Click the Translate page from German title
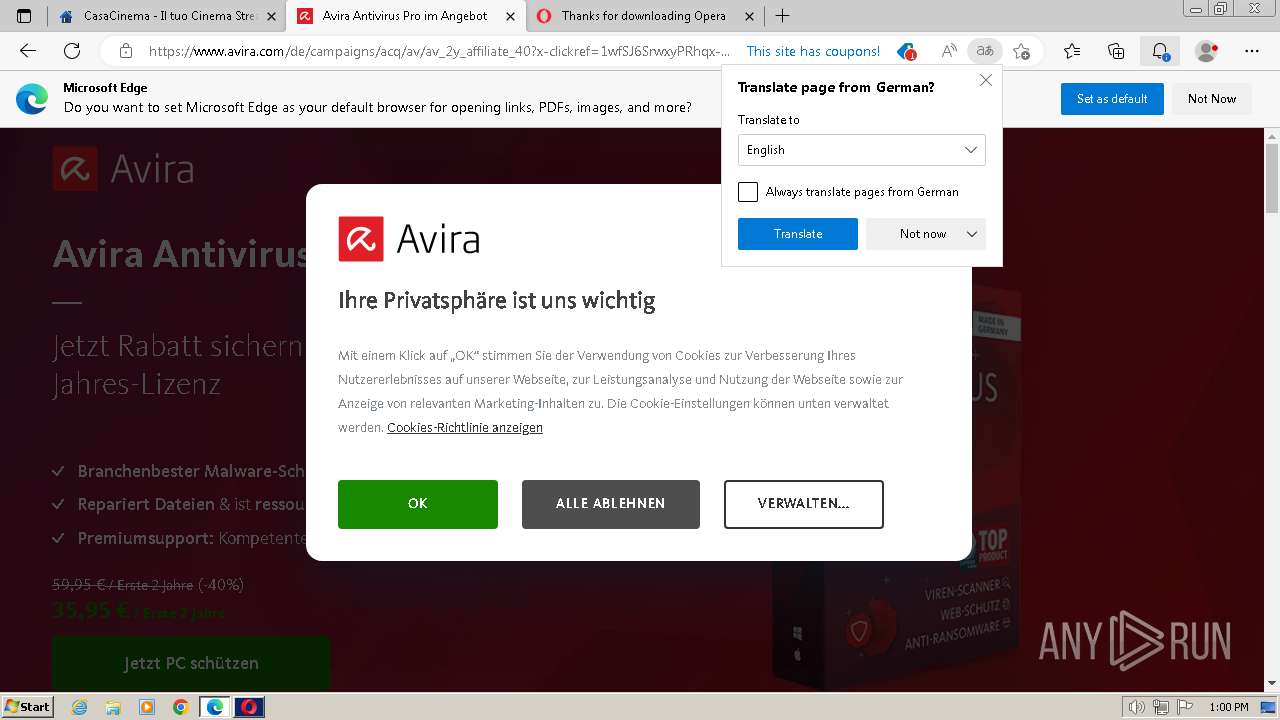1280x720 pixels. pyautogui.click(x=836, y=87)
